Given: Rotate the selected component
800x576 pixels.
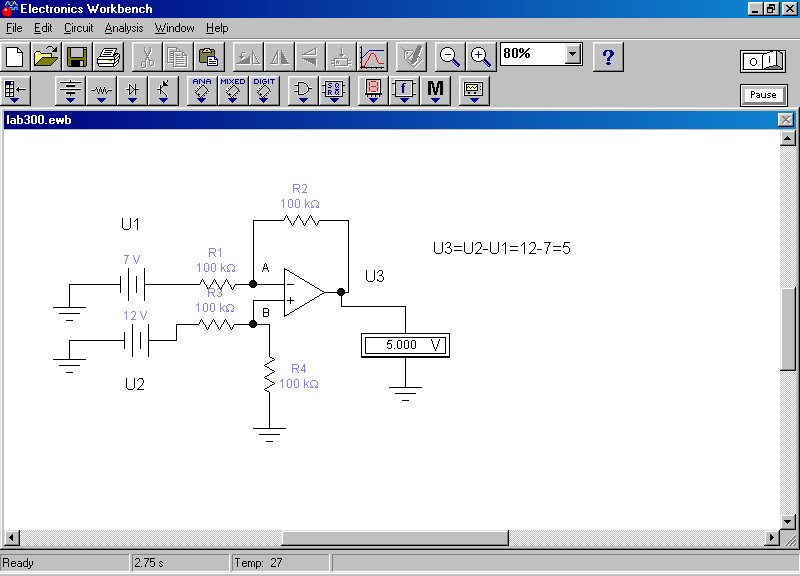Looking at the screenshot, I should tap(248, 57).
